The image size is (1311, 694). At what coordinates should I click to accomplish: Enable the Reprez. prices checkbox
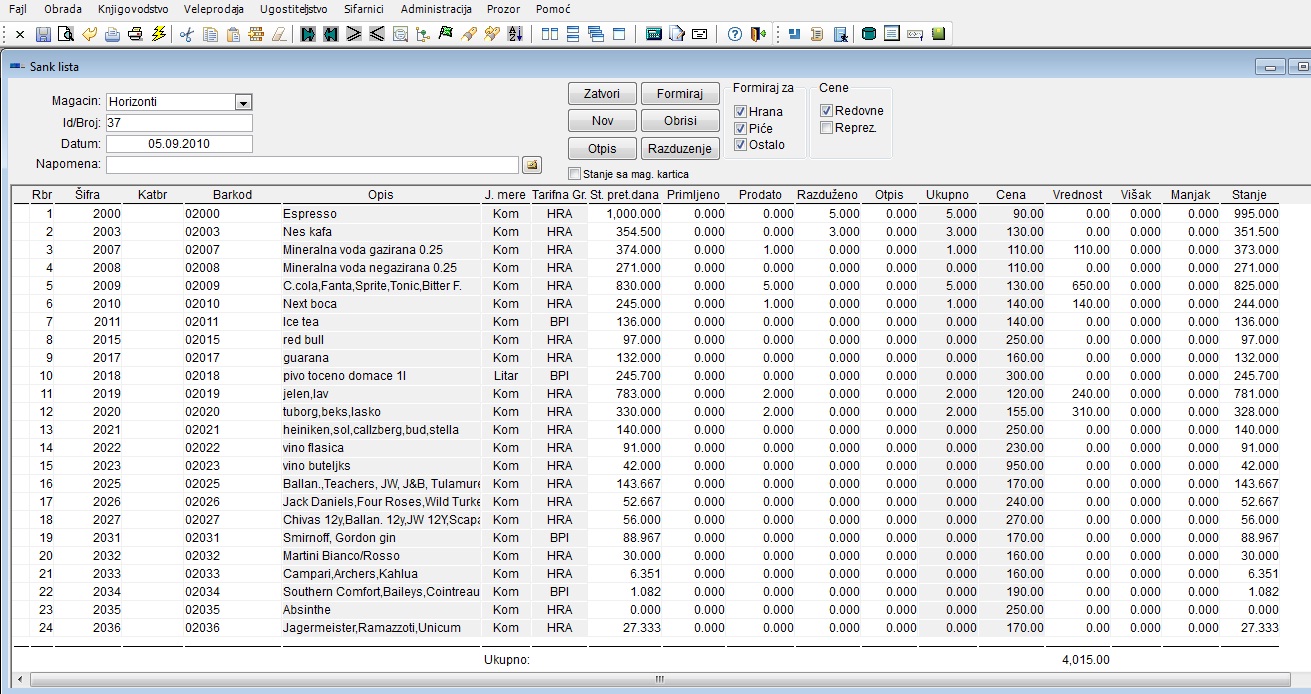click(827, 128)
